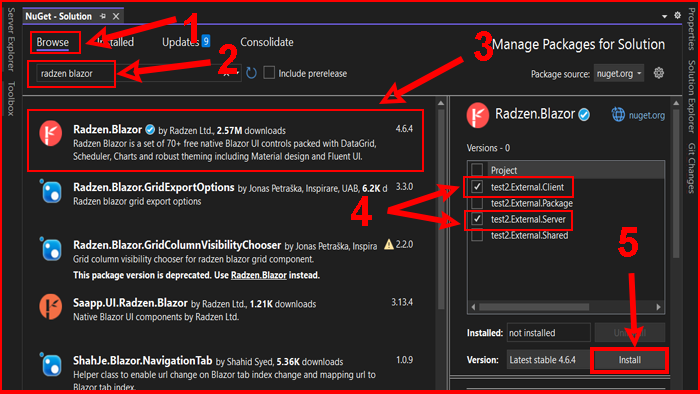Click the project list horizontal scrollbar thumb
Viewport: 700px width, 394px height.
click(x=534, y=307)
